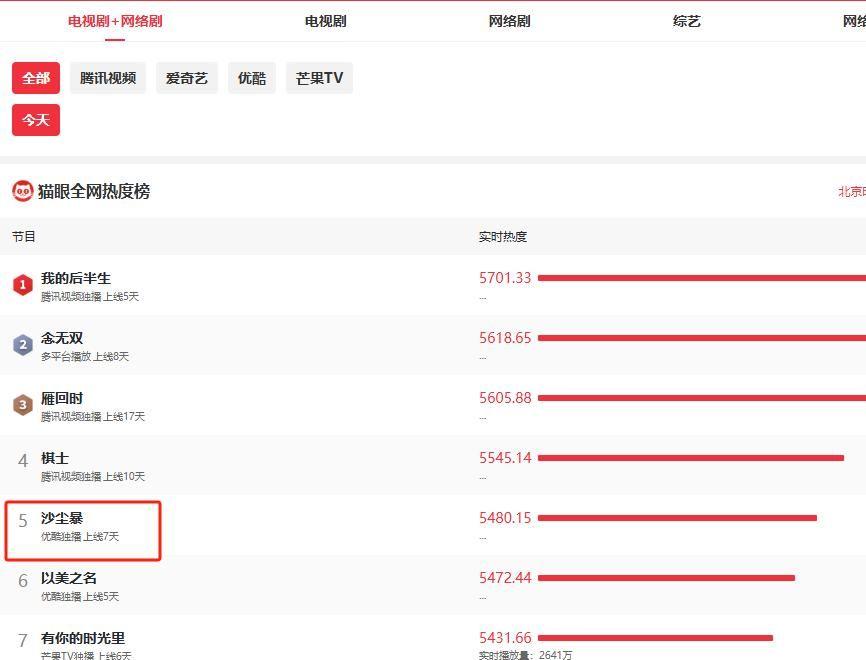Click rank number 6
This screenshot has width=866, height=660.
23,580
